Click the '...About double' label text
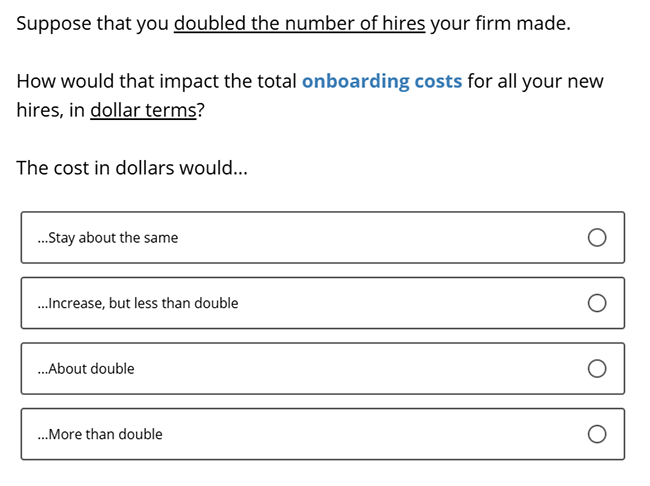Screen dimensions: 650x486 pos(86,369)
